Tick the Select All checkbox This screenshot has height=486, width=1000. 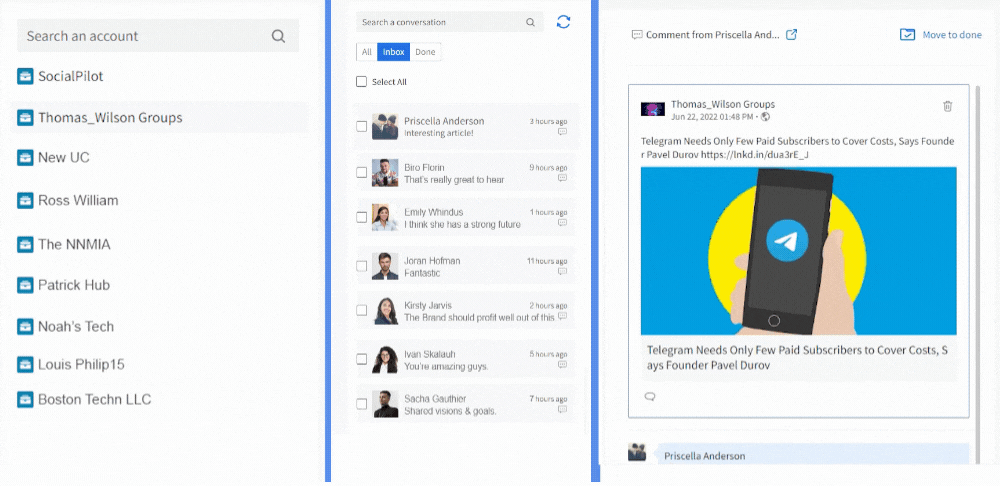[362, 82]
